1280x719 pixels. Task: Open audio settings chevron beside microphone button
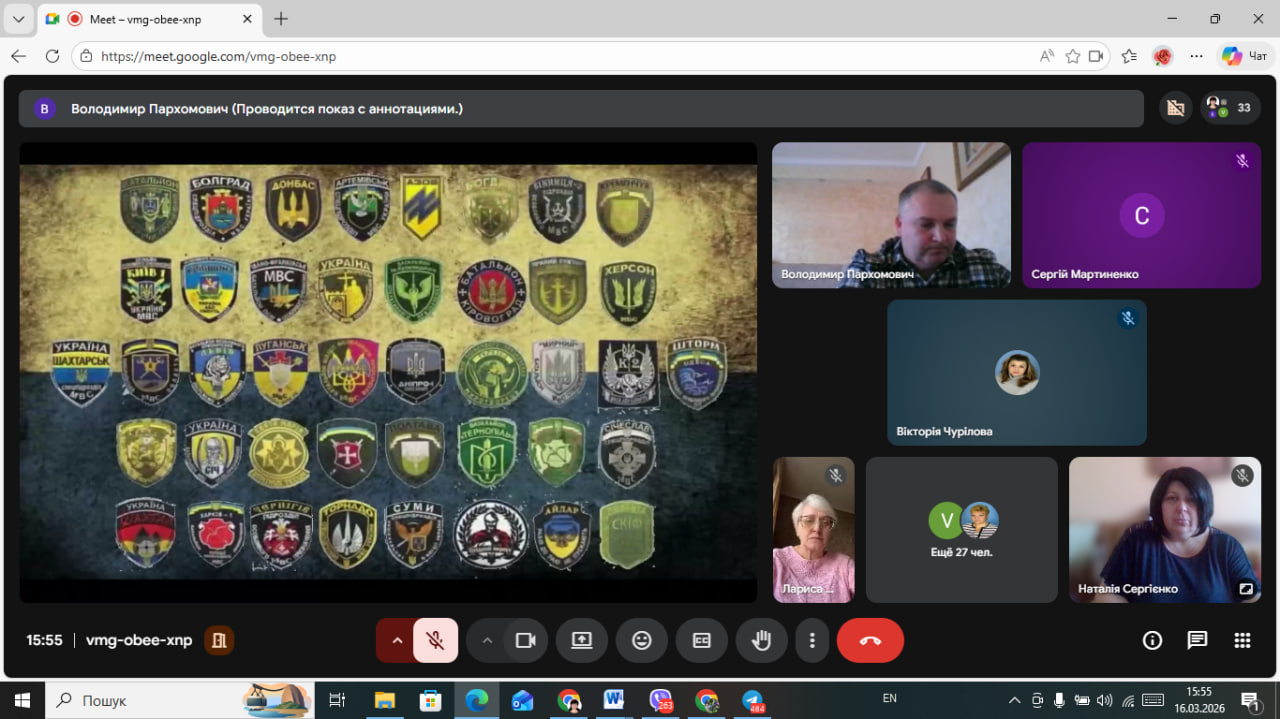coord(397,640)
